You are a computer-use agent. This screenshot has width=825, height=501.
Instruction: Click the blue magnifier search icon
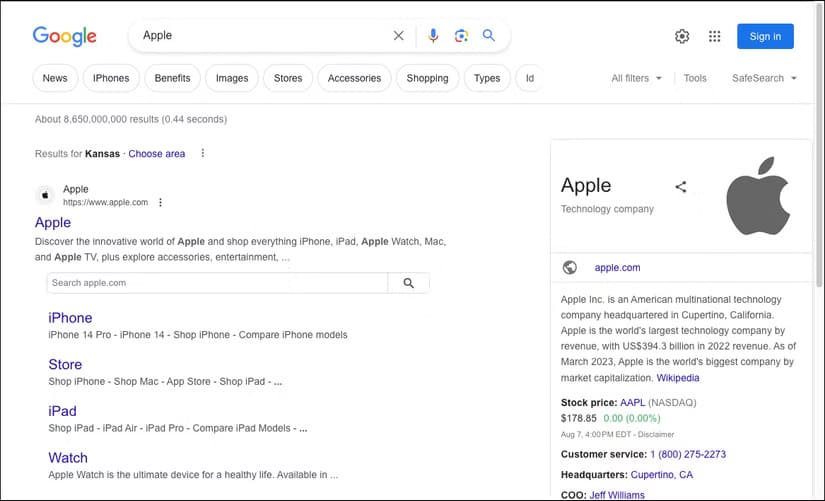[489, 36]
